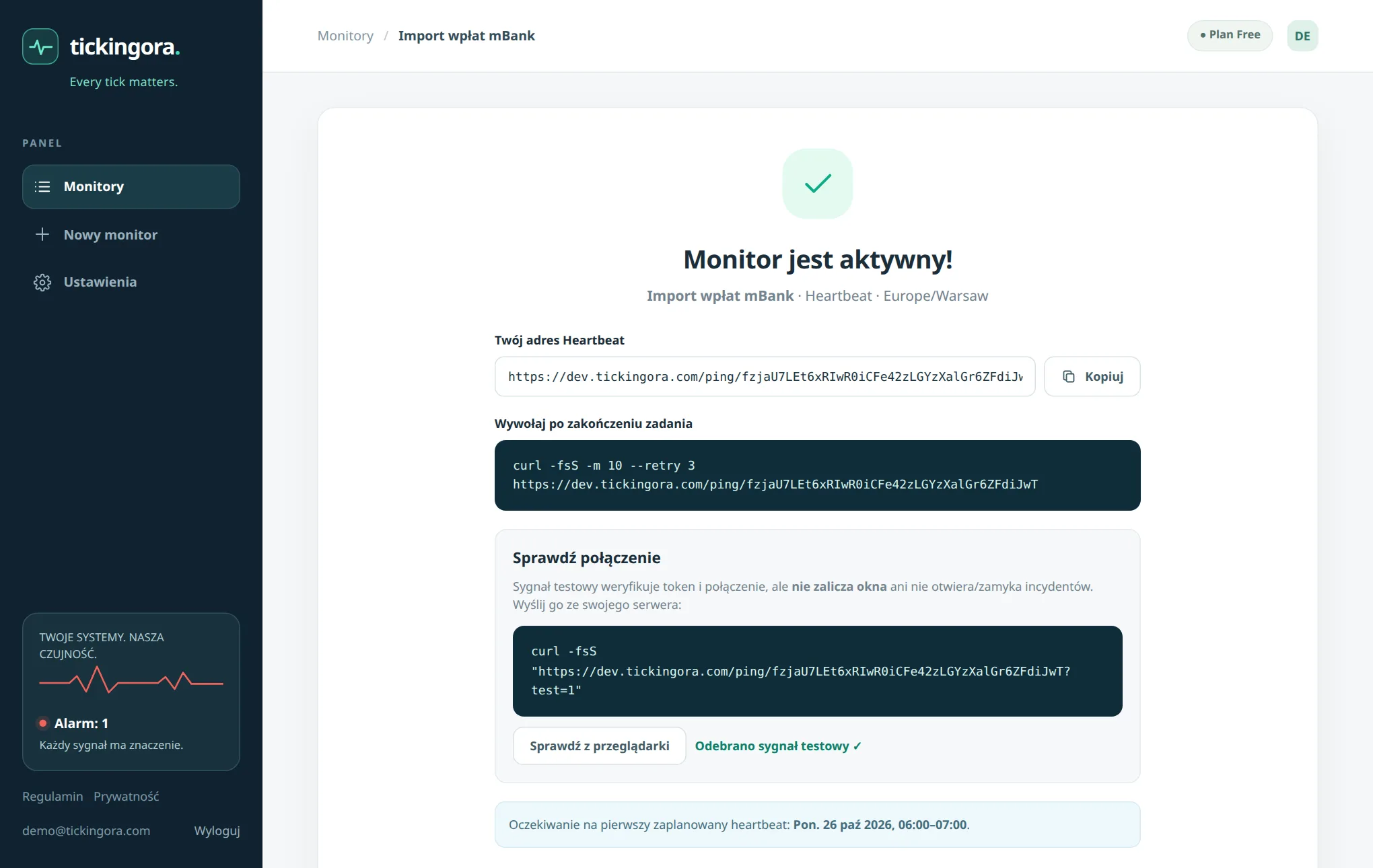Click the green checkmark success icon

tap(818, 184)
